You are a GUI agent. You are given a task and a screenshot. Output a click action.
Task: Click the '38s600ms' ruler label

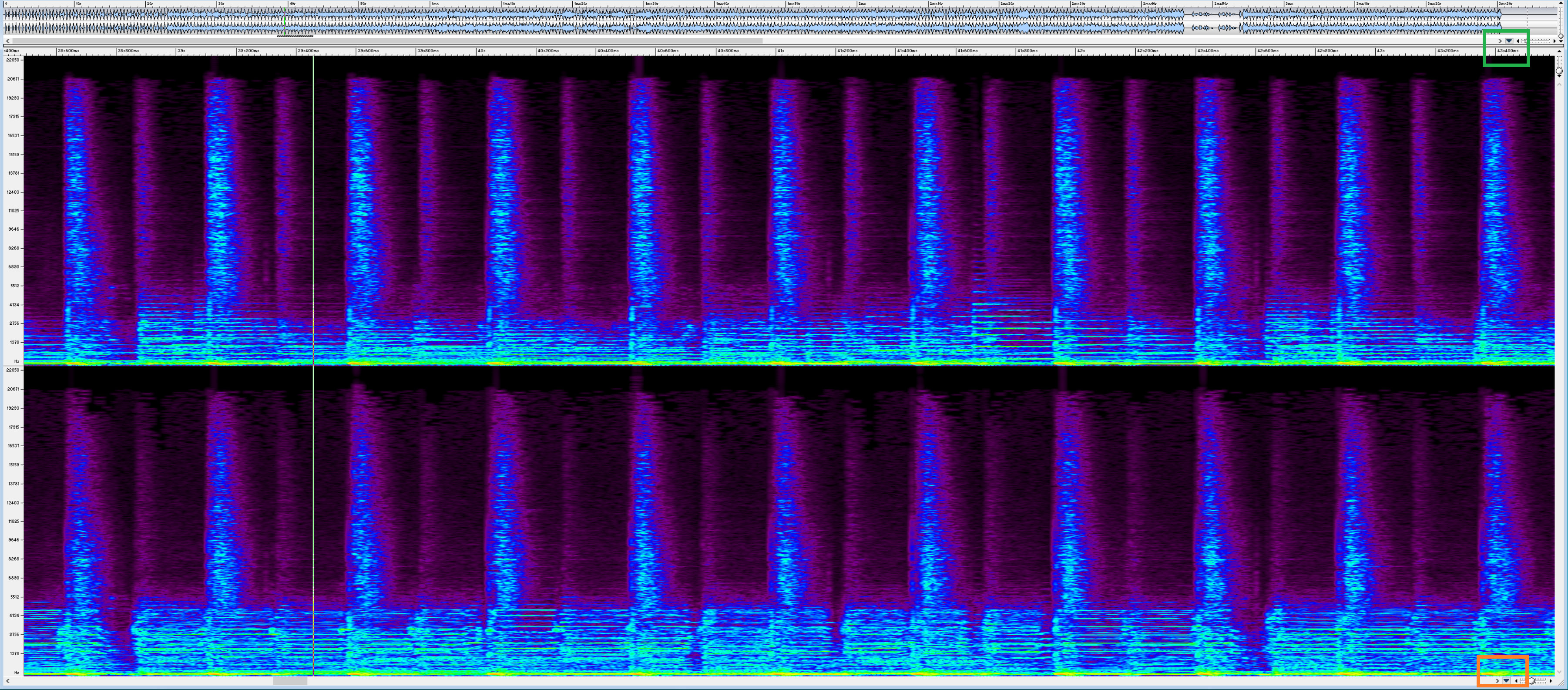[x=68, y=50]
